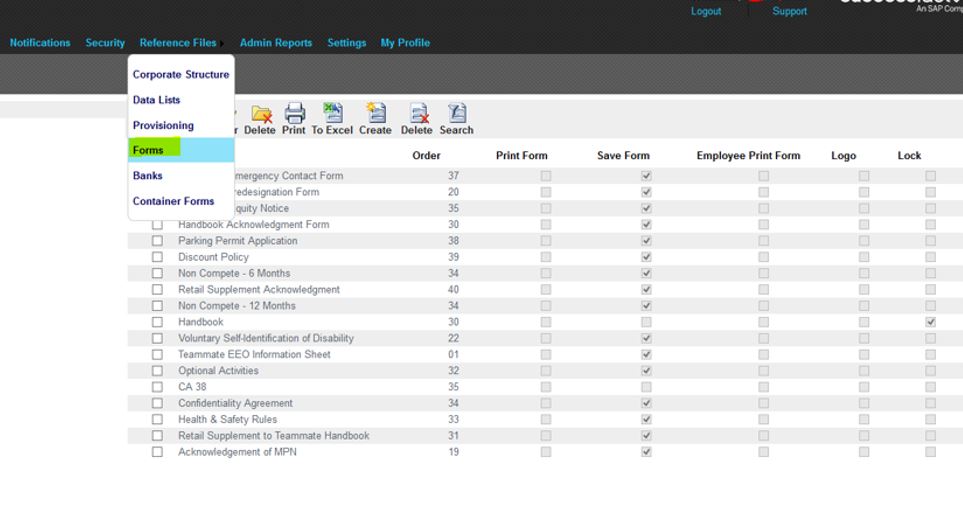Click Health & Safety Rules name
The image size is (963, 522).
227,419
